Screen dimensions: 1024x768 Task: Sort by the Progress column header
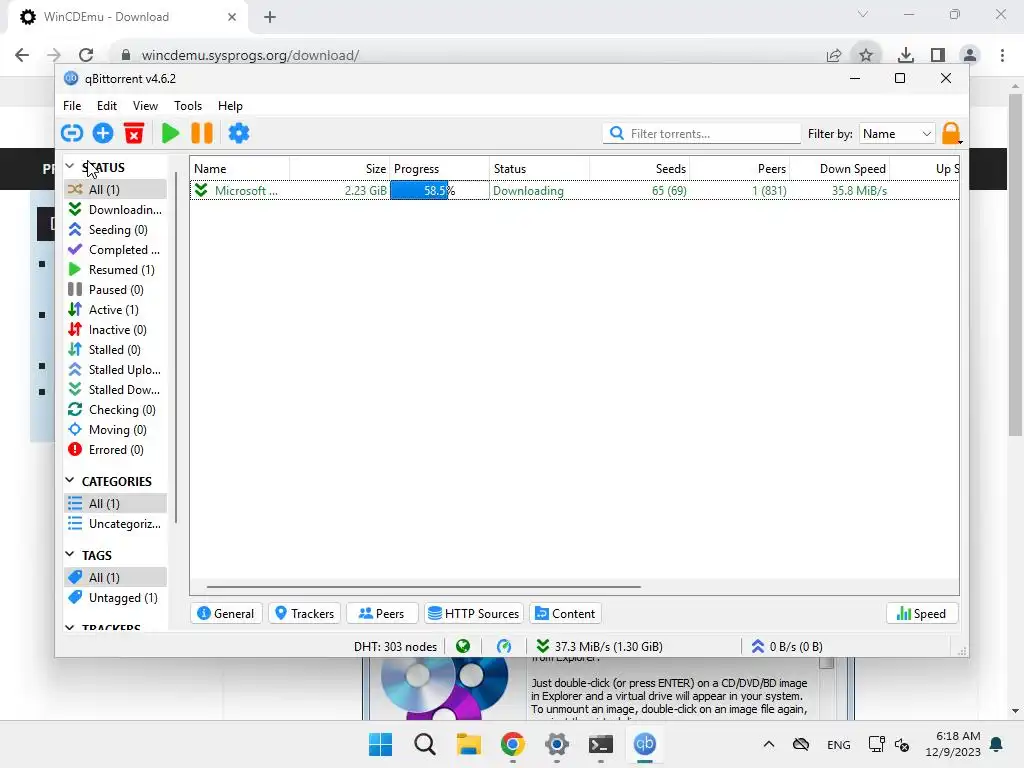pos(440,168)
